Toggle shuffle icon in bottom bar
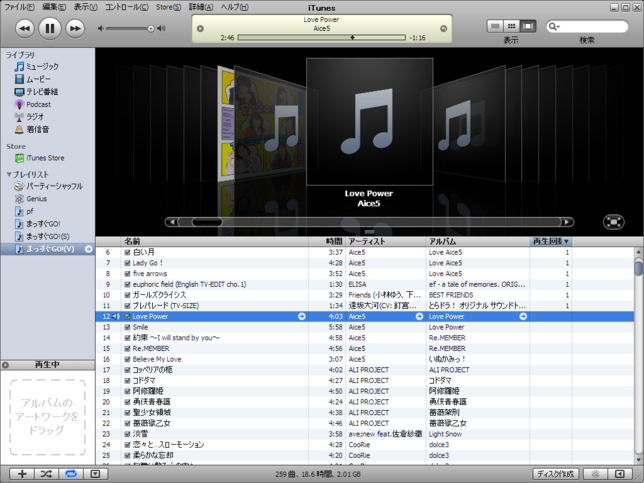 point(46,474)
